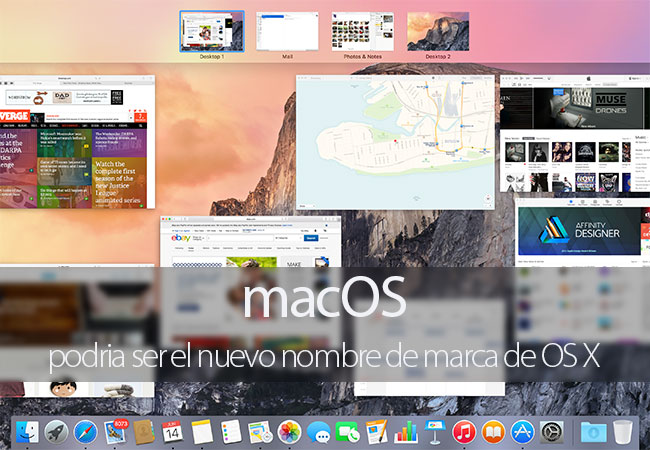Open Mail with 8073 unread badge
Screen dimensions: 650x450
pos(115,432)
